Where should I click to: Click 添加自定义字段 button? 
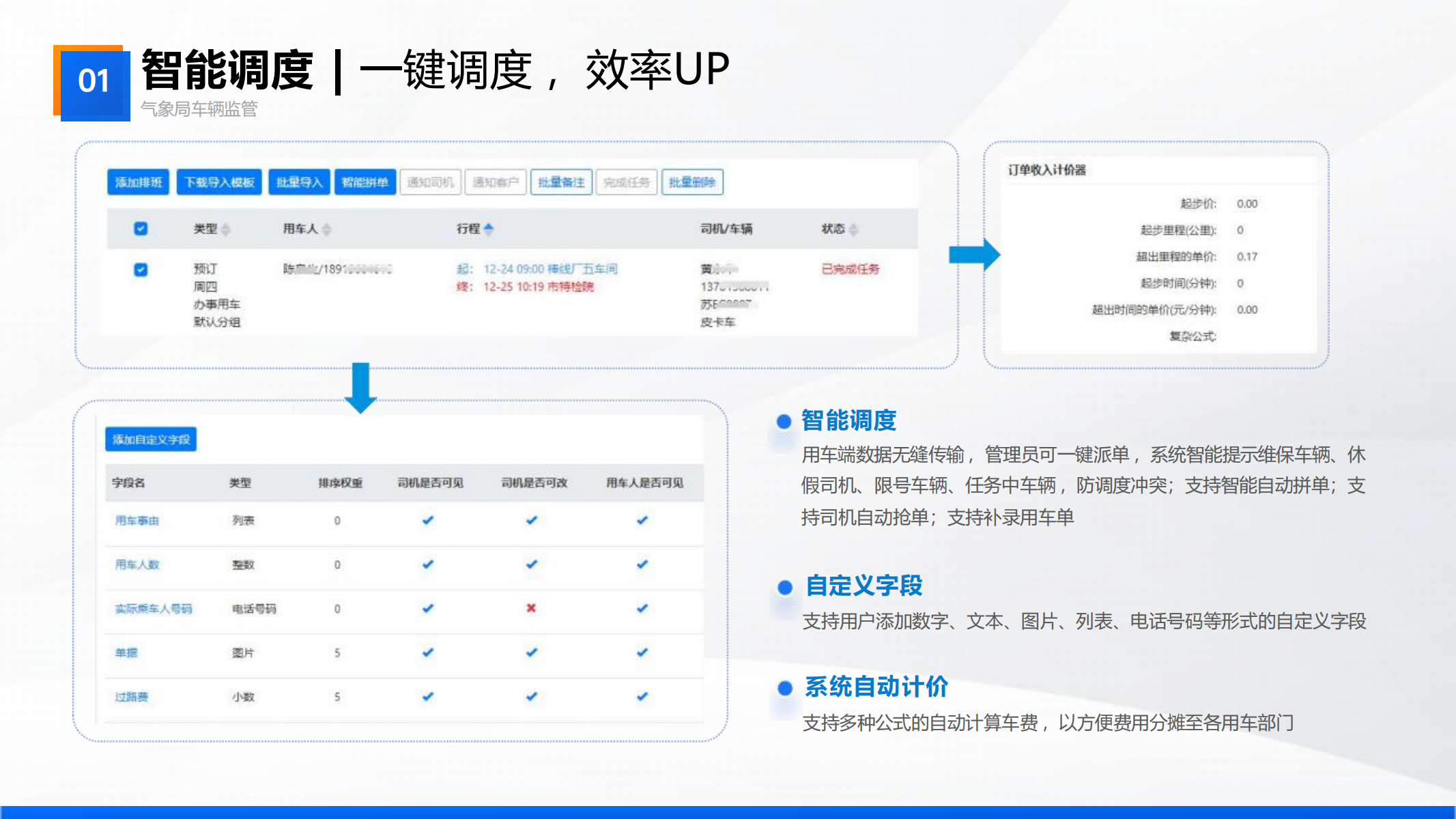pyautogui.click(x=151, y=439)
